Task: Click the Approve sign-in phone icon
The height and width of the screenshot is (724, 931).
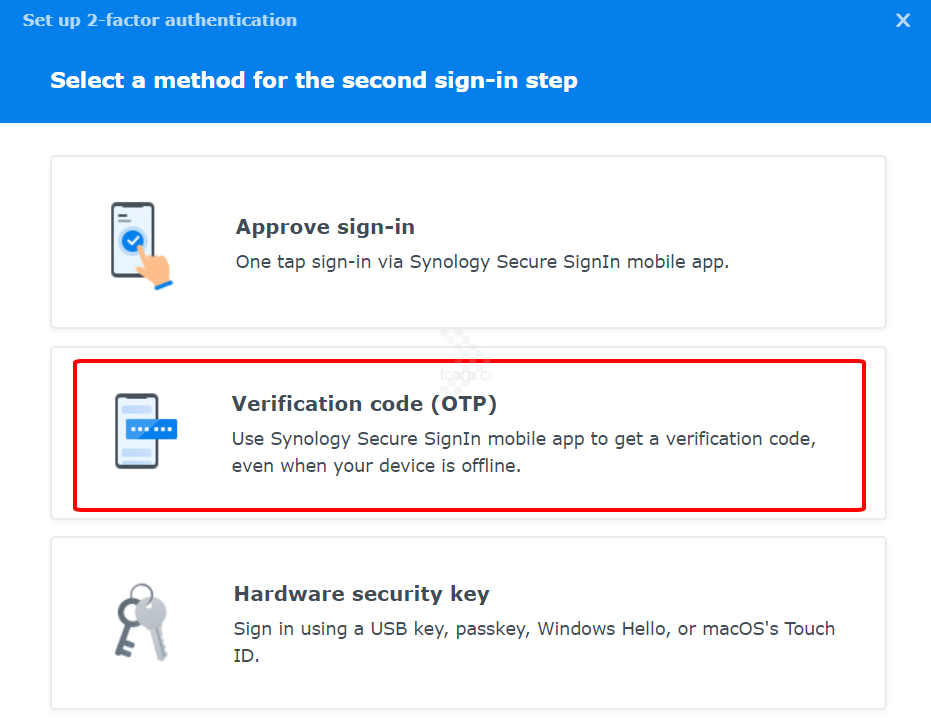Action: 132,240
